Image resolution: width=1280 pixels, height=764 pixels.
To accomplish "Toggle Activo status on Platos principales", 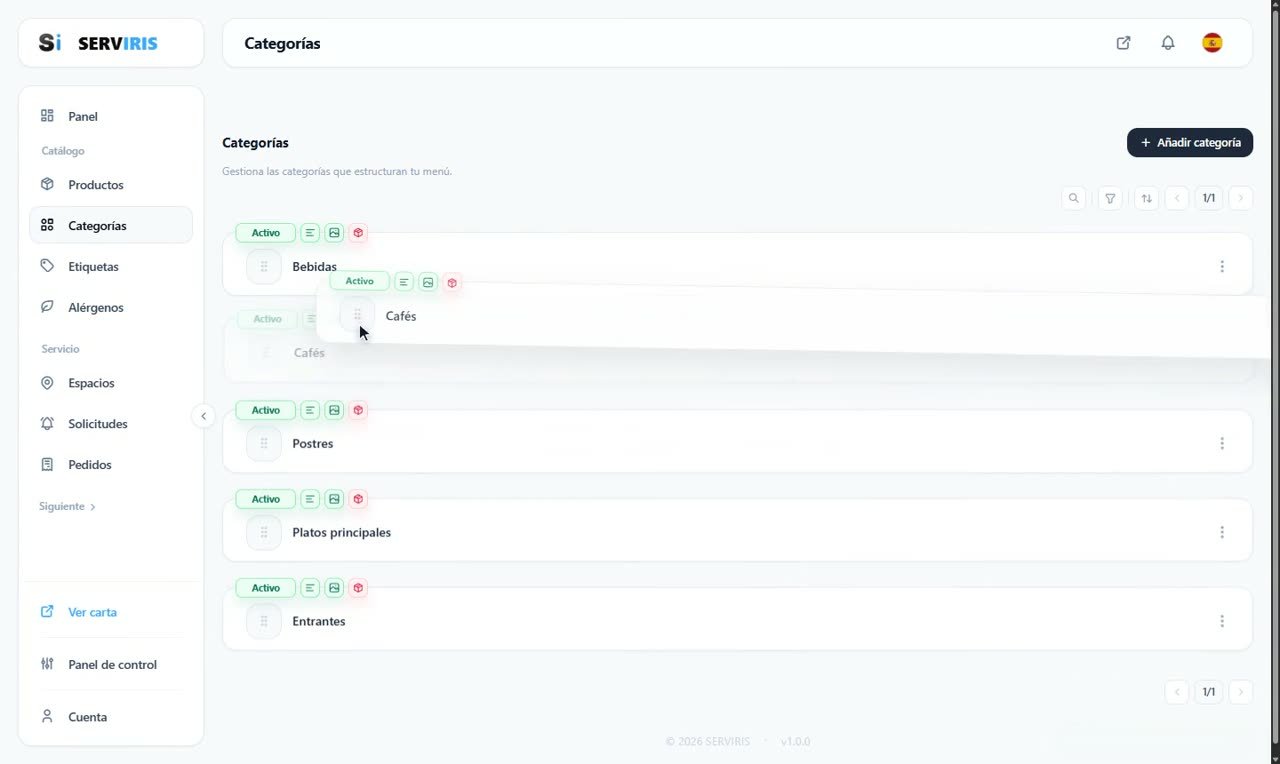I will pyautogui.click(x=266, y=499).
